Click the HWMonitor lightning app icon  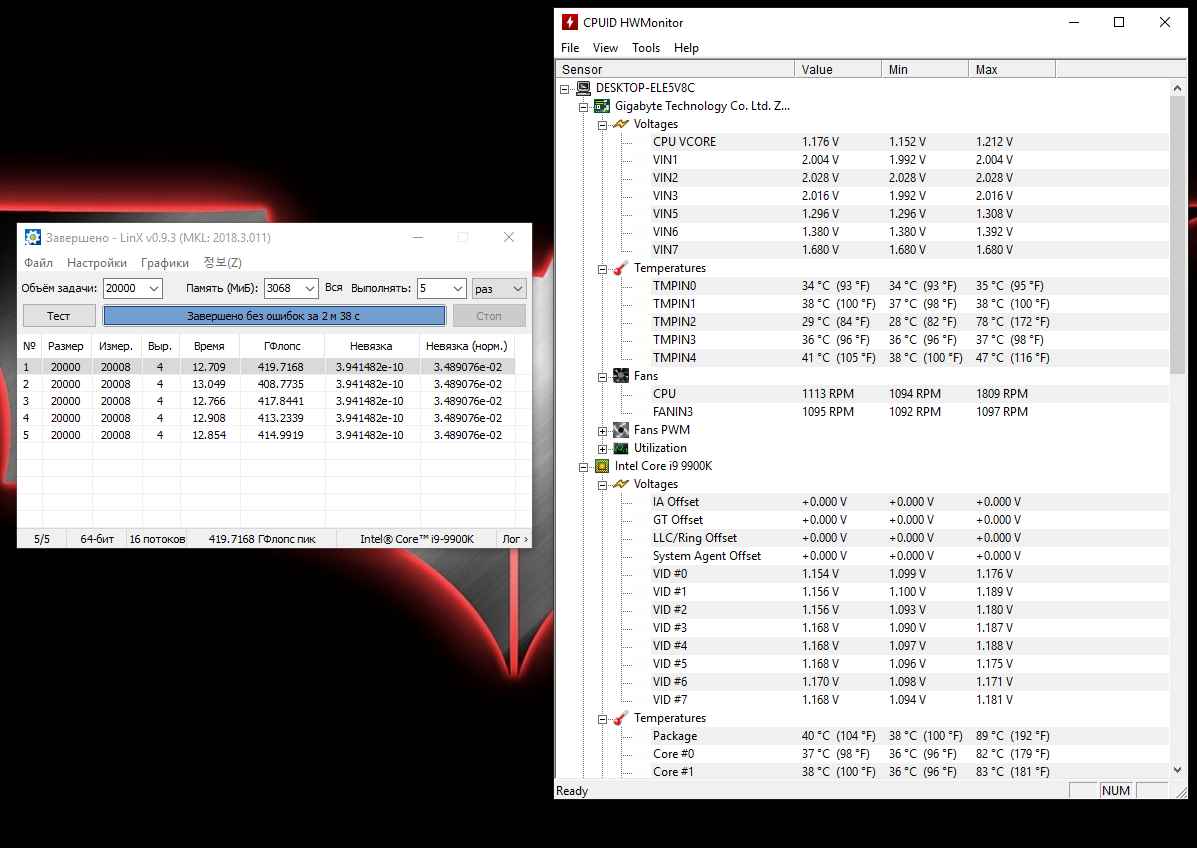569,22
